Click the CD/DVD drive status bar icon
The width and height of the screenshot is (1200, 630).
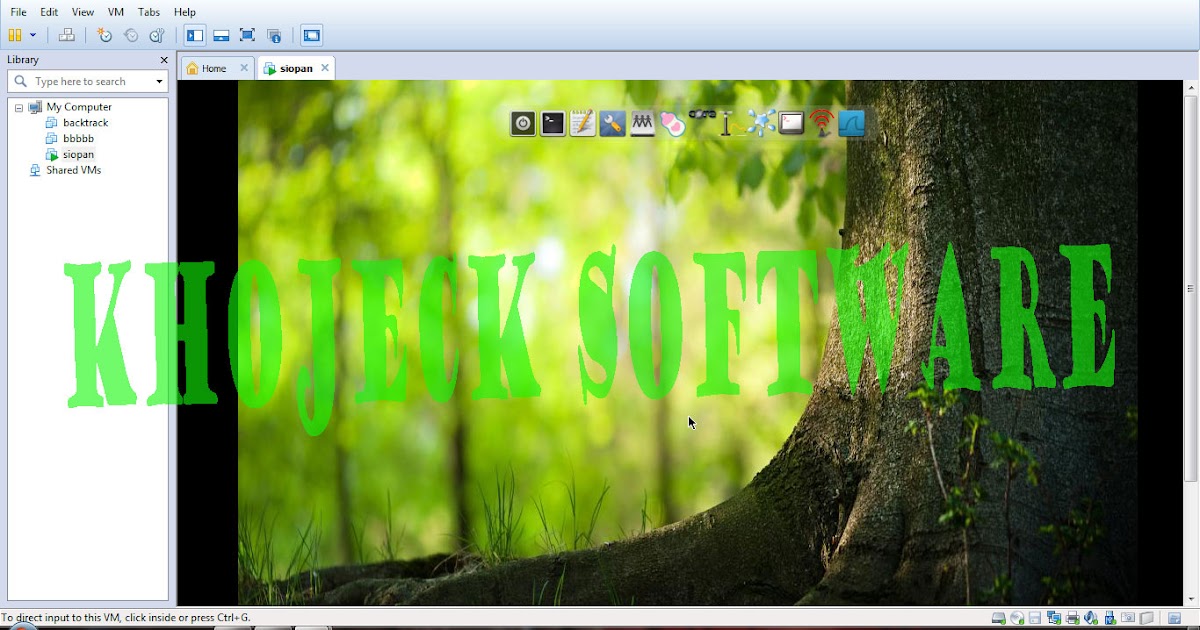tap(1017, 619)
